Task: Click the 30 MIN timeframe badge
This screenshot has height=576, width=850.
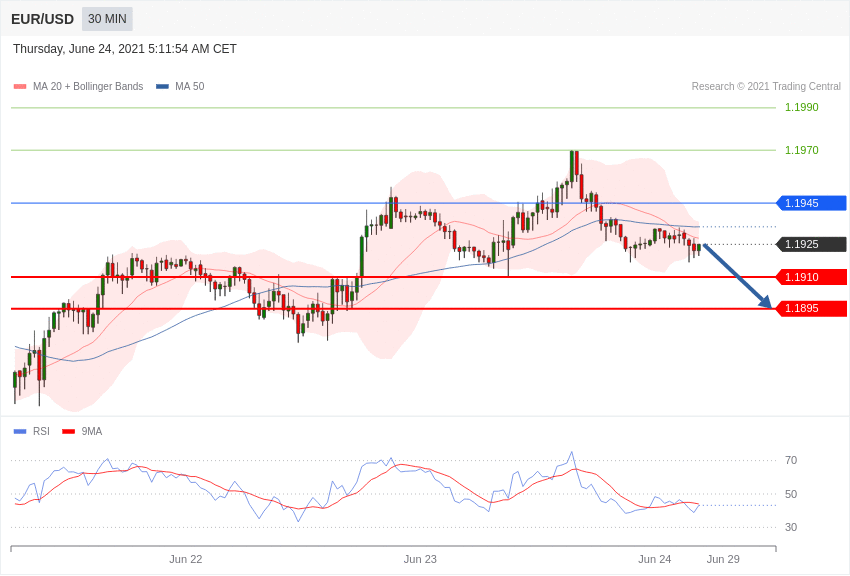Action: click(x=107, y=19)
